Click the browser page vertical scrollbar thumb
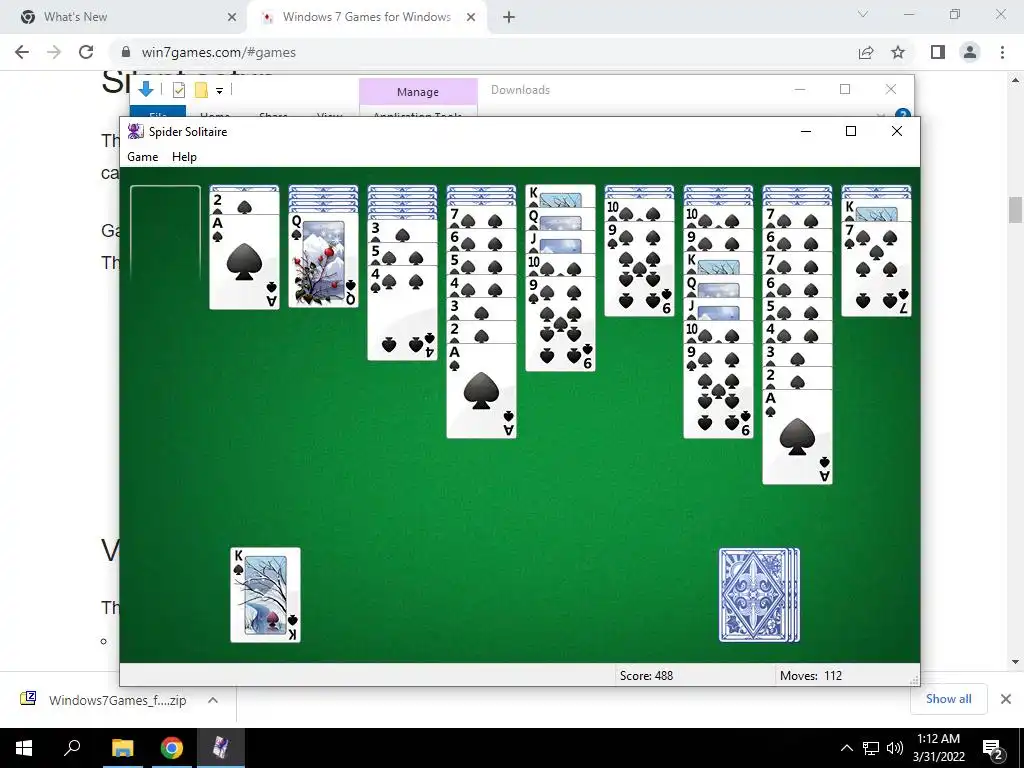This screenshot has height=768, width=1024. (1014, 210)
